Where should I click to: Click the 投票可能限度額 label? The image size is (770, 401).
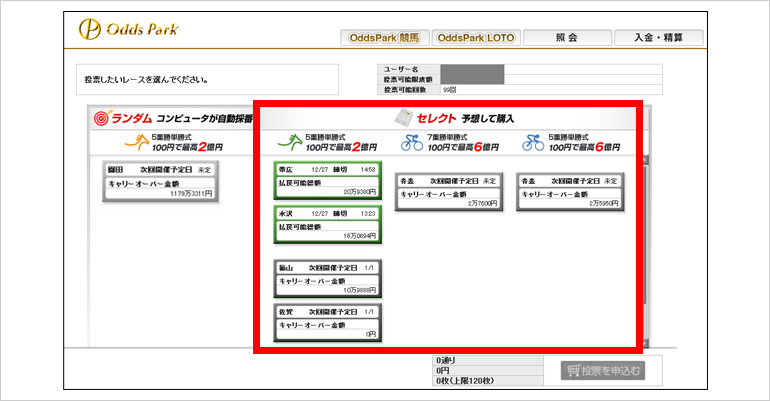tap(408, 80)
